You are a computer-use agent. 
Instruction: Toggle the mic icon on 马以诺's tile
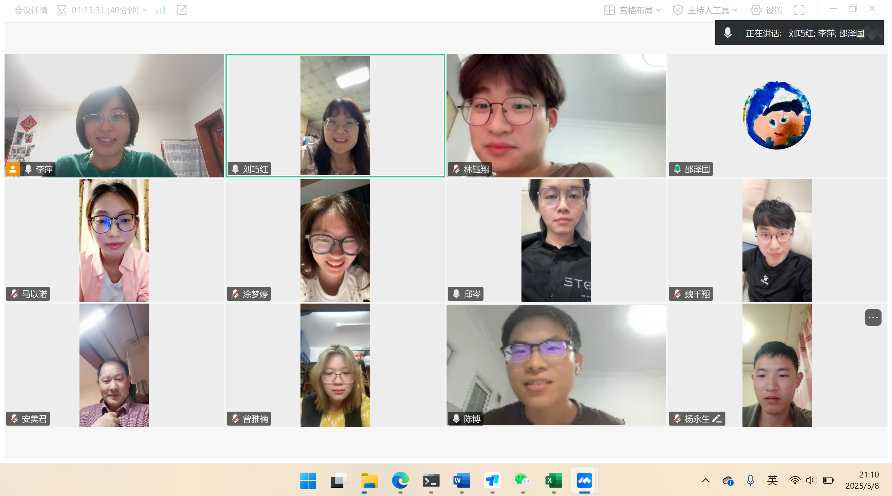(15, 294)
